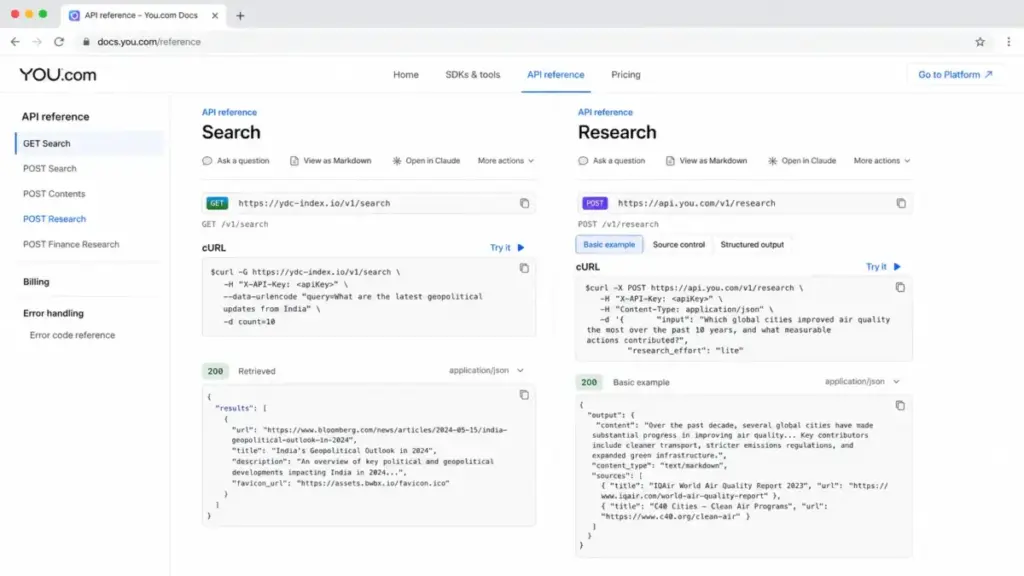The width and height of the screenshot is (1024, 576).
Task: Copy the Research 200 response JSON
Action: click(x=900, y=406)
